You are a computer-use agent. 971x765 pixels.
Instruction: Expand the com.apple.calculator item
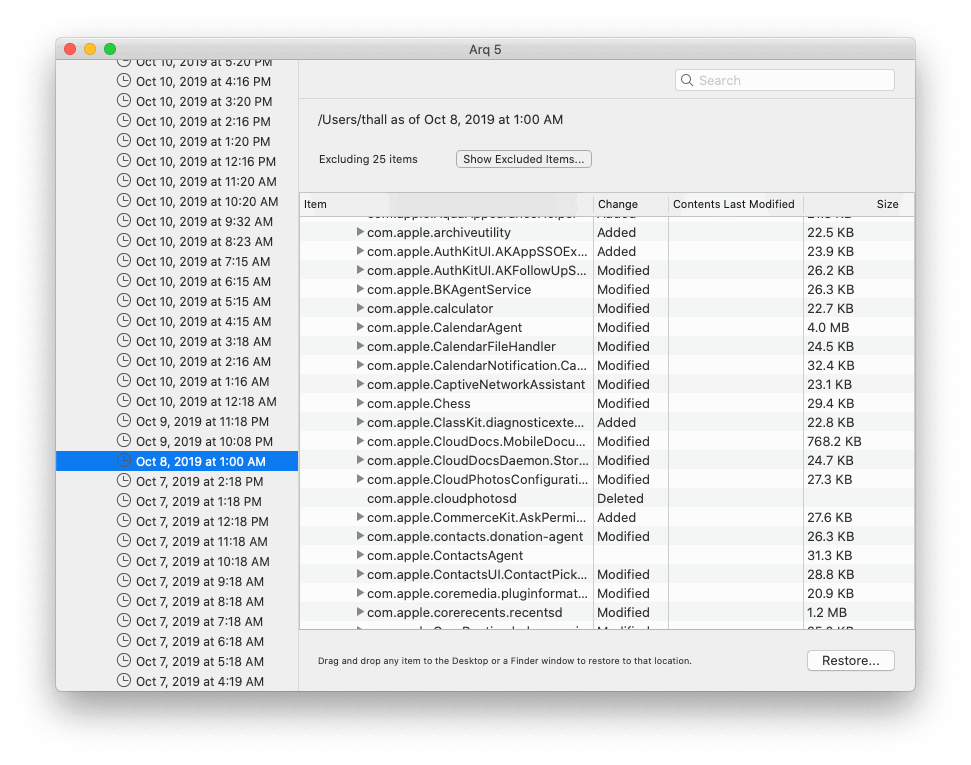(360, 308)
